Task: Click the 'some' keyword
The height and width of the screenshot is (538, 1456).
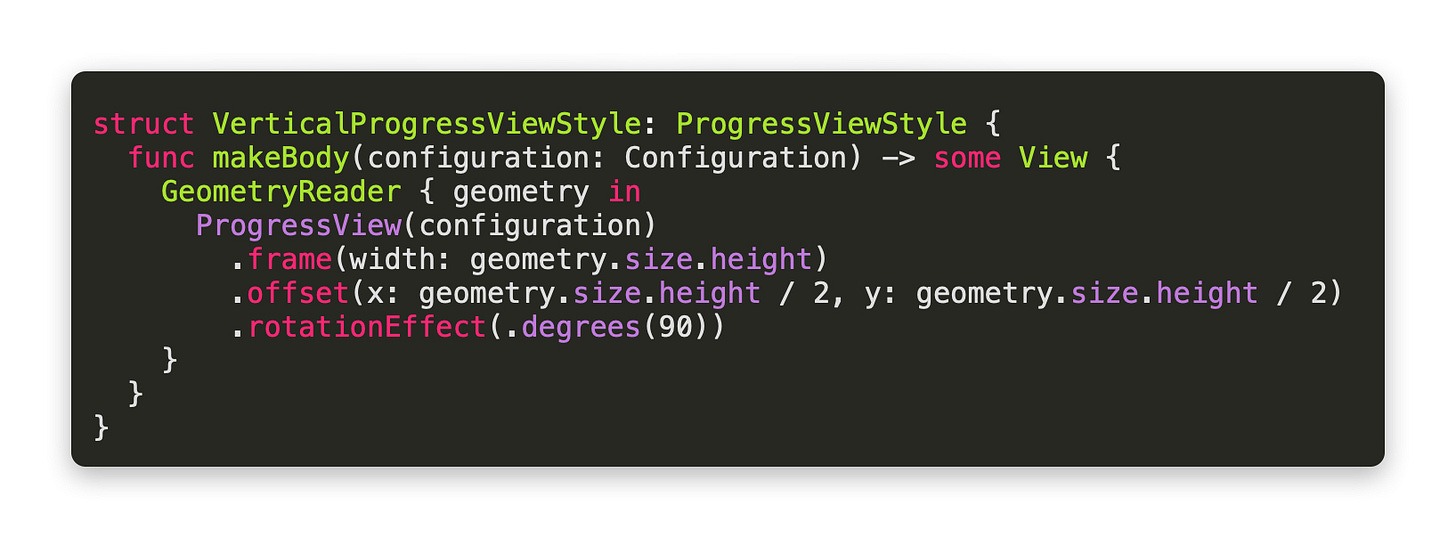Action: pos(967,158)
